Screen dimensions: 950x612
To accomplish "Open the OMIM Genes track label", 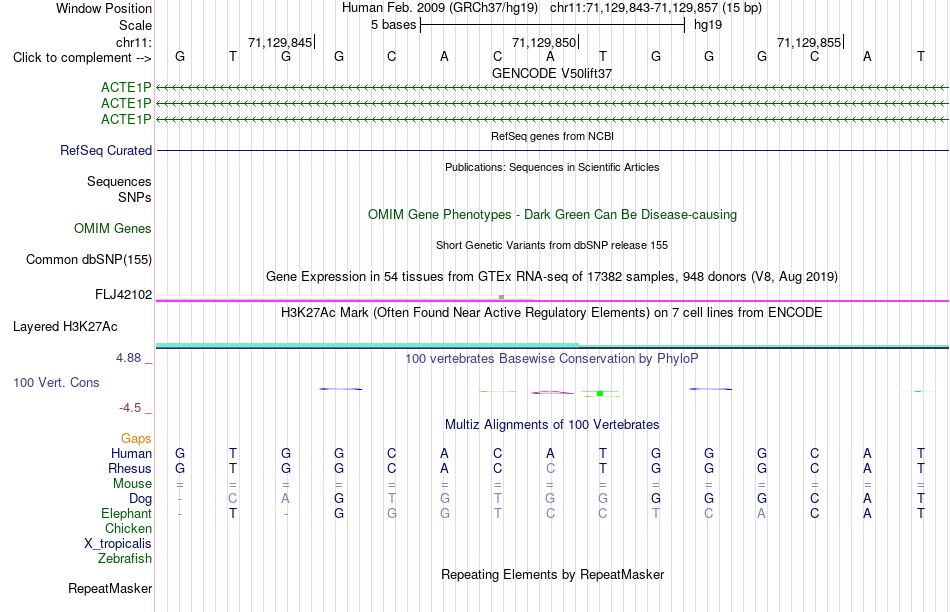I will pos(113,228).
